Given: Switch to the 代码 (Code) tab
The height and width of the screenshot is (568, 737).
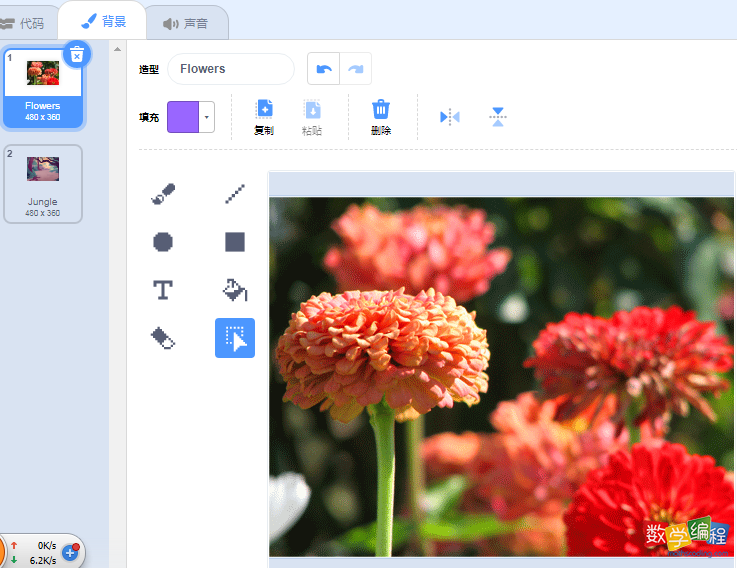Looking at the screenshot, I should (25, 23).
